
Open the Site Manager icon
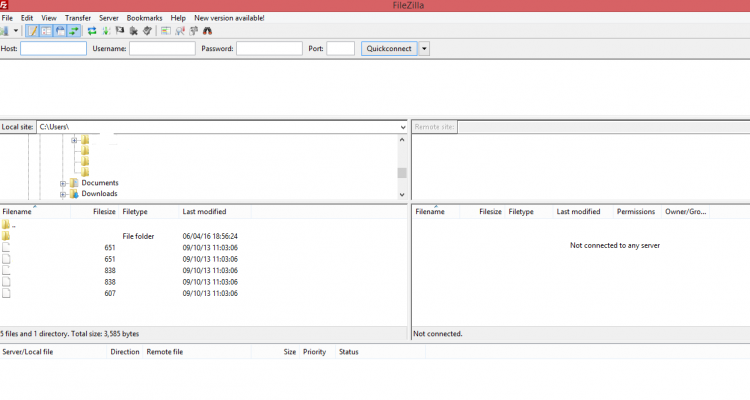click(4, 31)
